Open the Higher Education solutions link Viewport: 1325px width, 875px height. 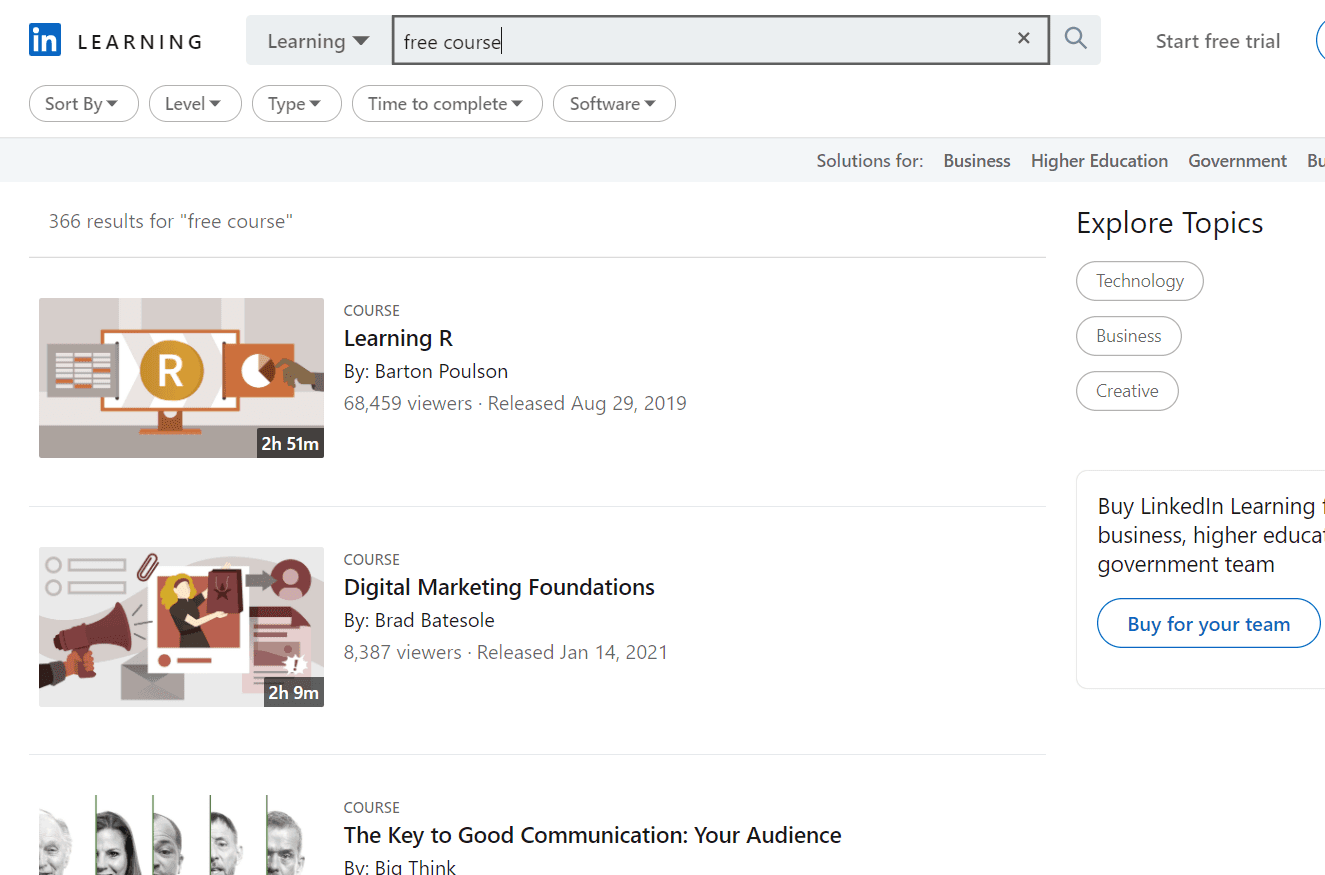coord(1099,161)
